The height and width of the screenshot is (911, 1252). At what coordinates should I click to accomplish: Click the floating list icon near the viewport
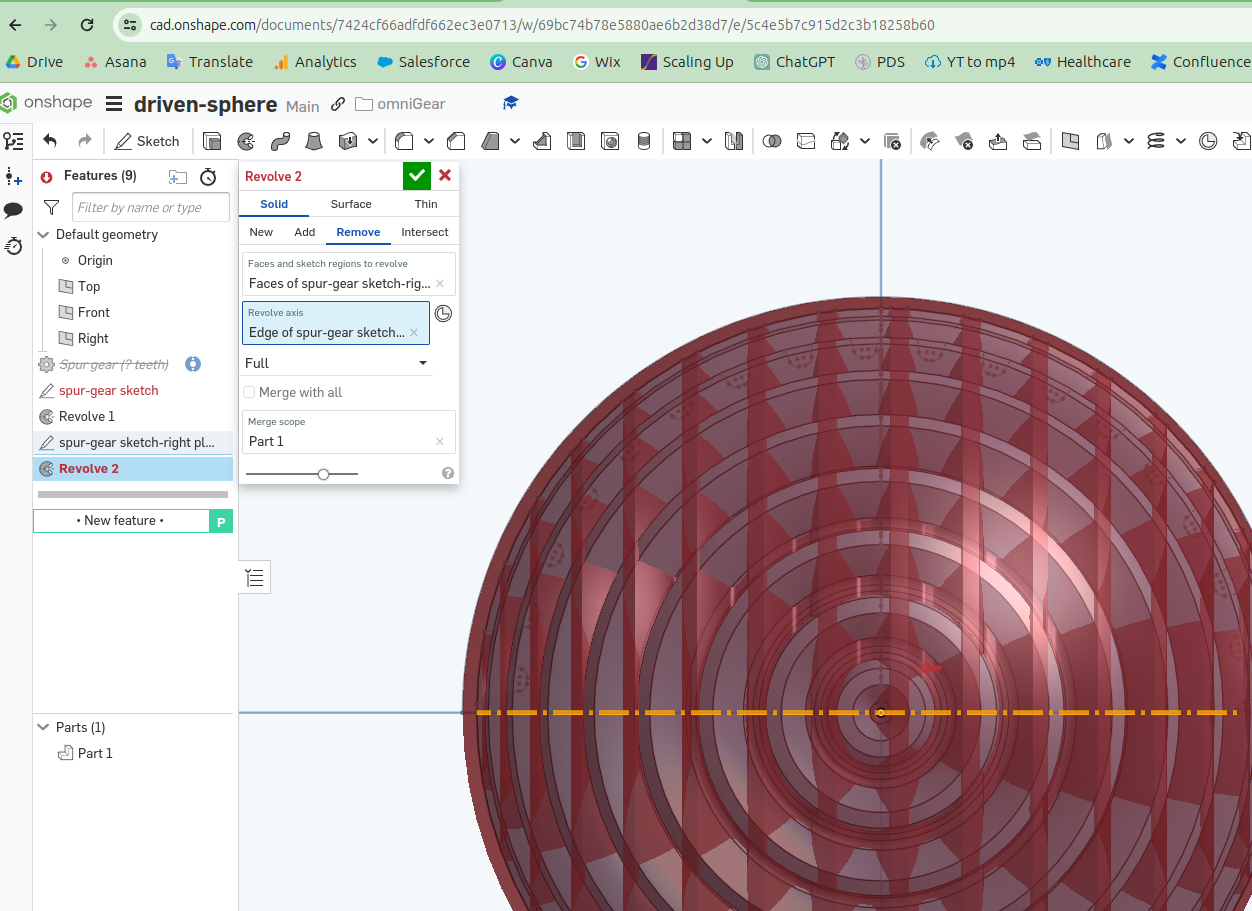tap(255, 577)
